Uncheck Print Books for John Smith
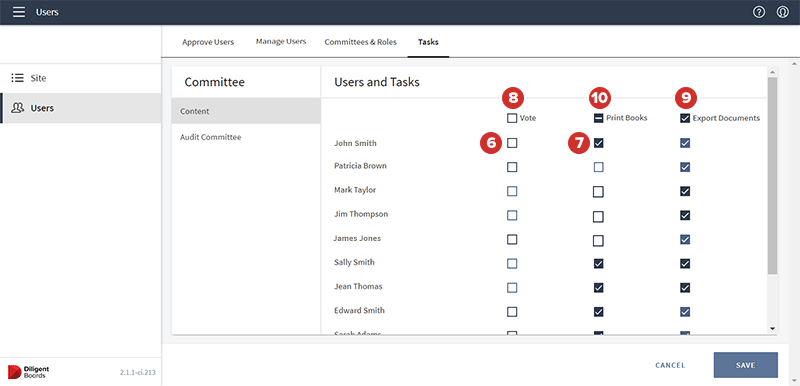The height and width of the screenshot is (386, 800). coord(598,143)
